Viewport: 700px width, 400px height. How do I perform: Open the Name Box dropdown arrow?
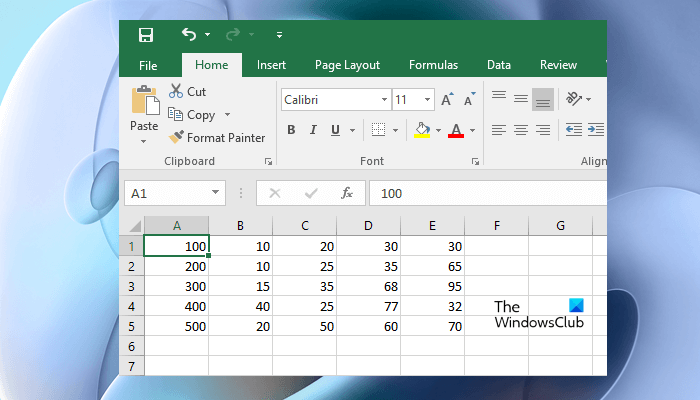[216, 193]
